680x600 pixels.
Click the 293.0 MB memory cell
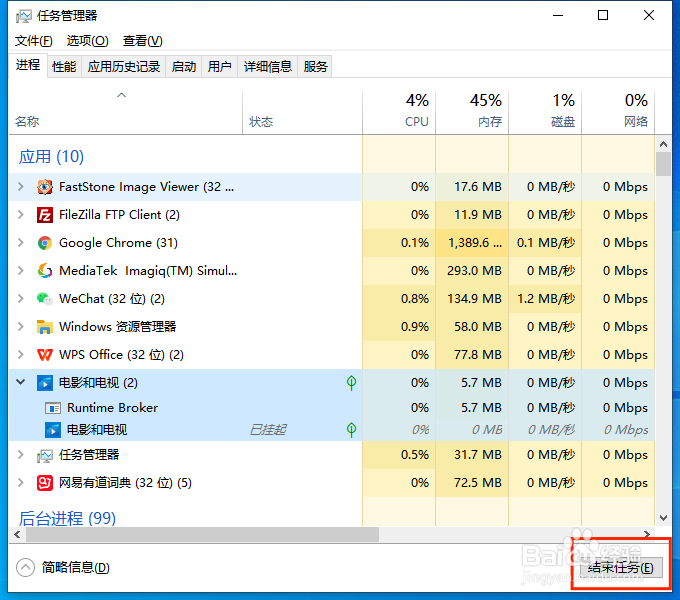click(474, 271)
